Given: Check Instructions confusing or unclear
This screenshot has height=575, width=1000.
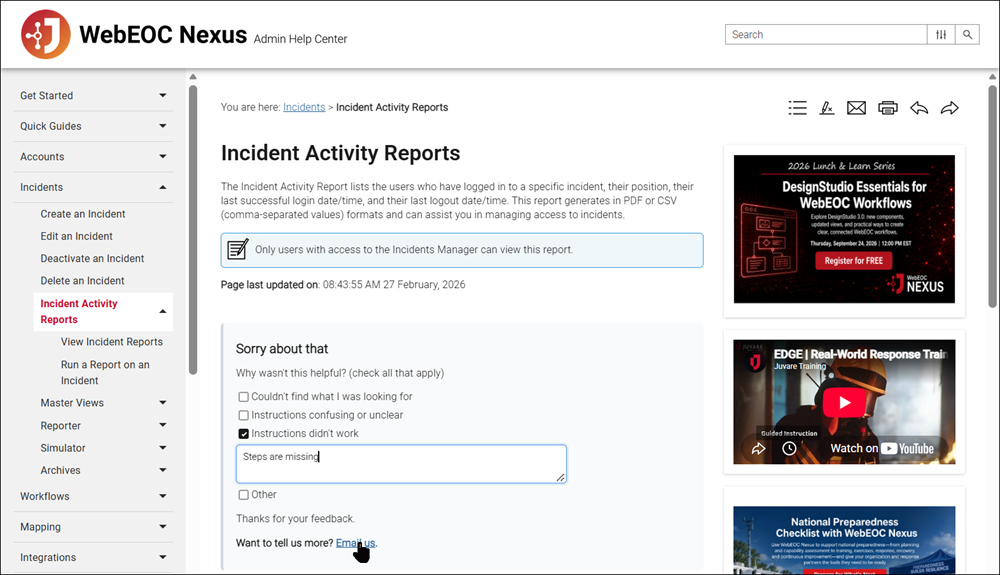Looking at the screenshot, I should coord(244,415).
